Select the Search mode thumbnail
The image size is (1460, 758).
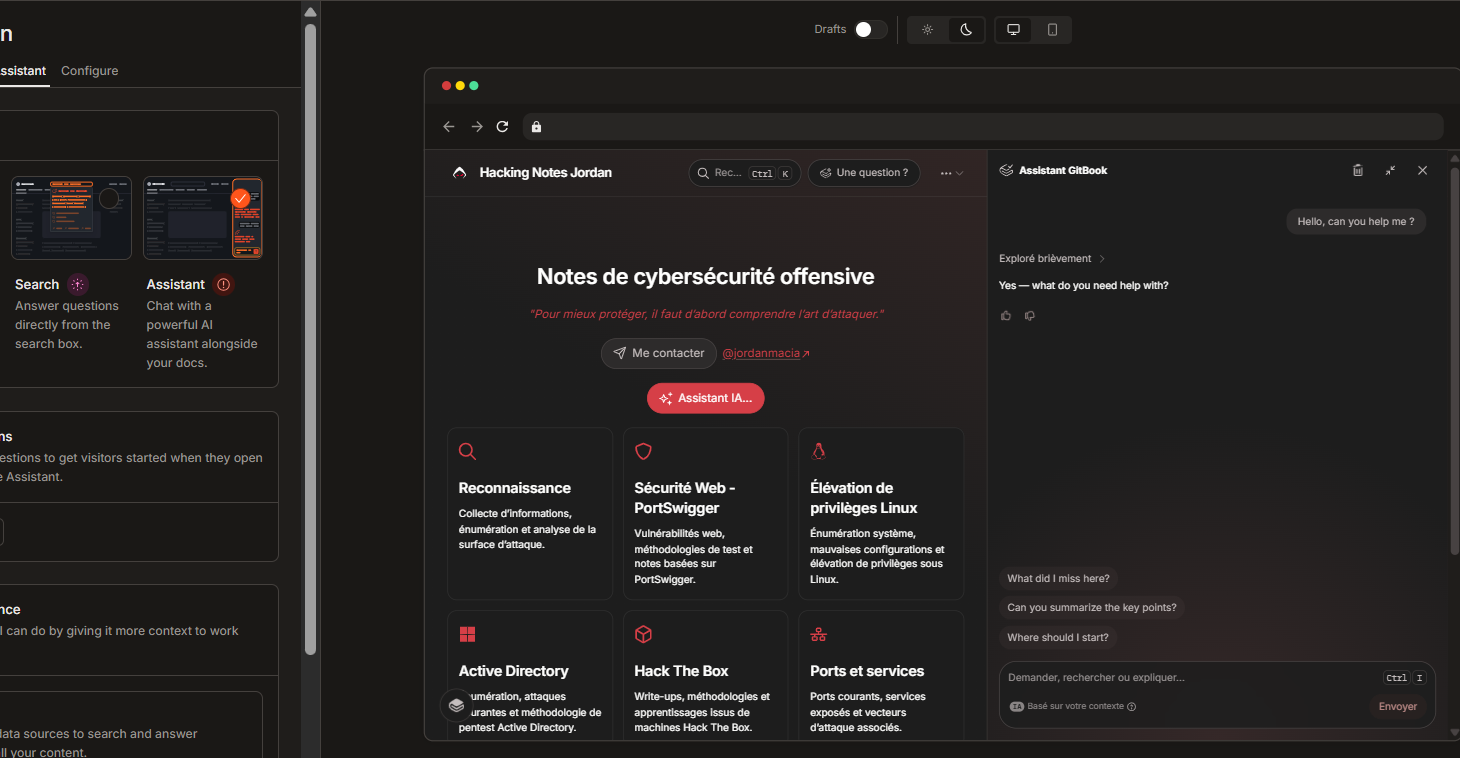71,218
